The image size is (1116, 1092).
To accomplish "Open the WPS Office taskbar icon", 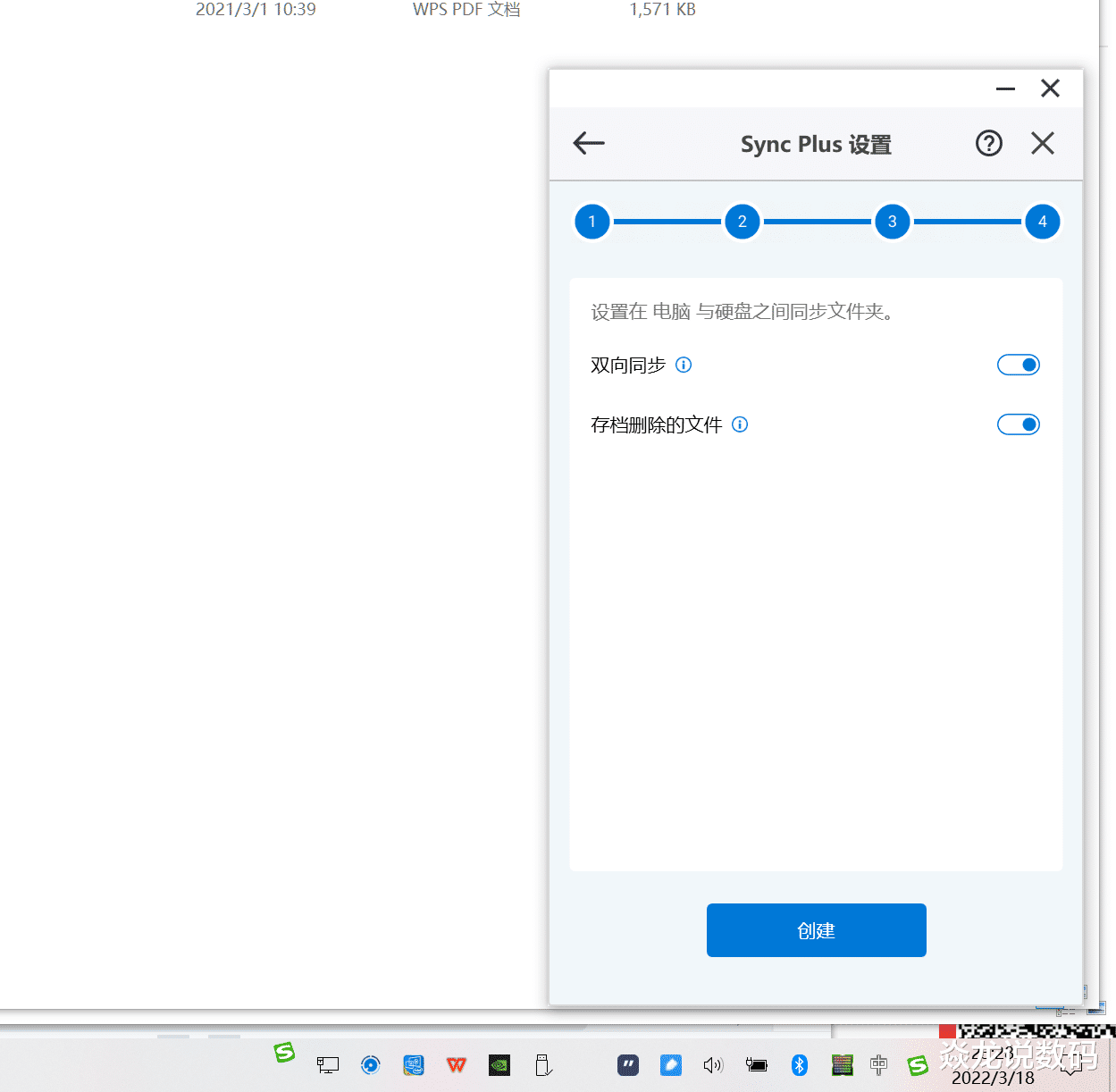I will pyautogui.click(x=457, y=1064).
